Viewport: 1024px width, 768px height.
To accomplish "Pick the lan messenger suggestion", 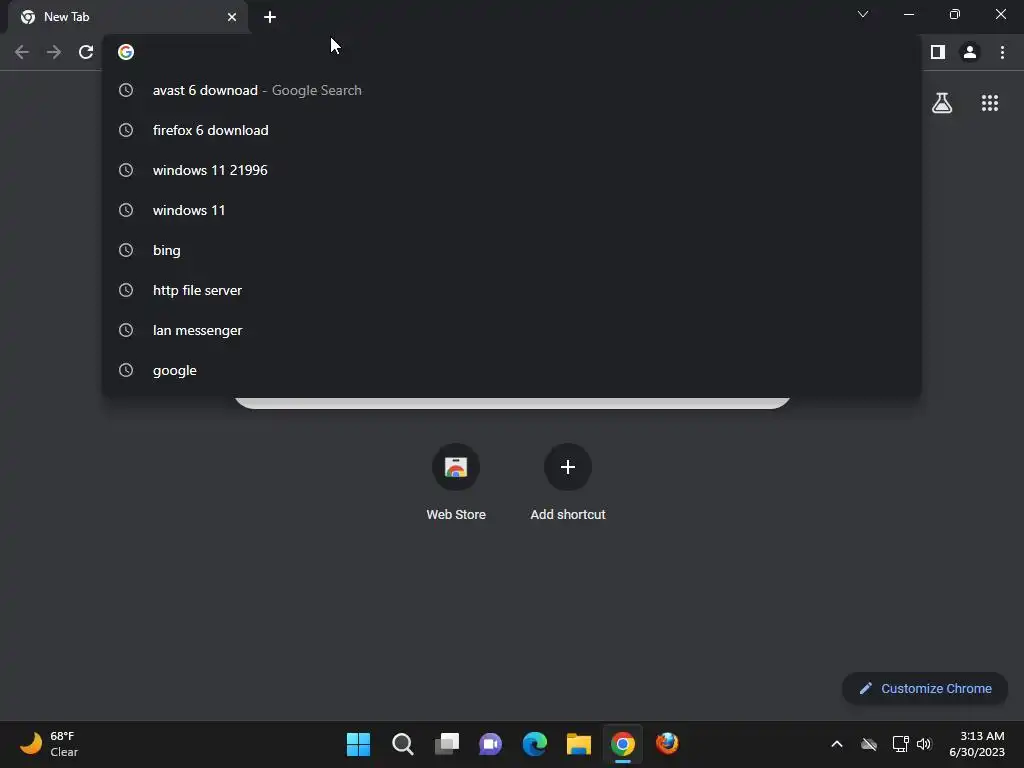I will click(512, 330).
